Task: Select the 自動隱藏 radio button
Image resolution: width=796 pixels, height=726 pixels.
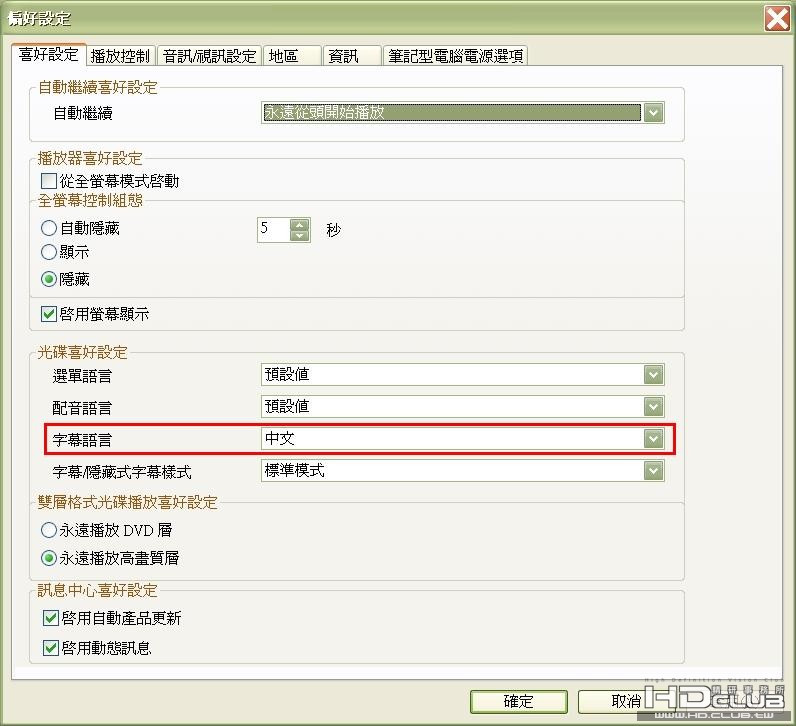Action: tap(49, 228)
